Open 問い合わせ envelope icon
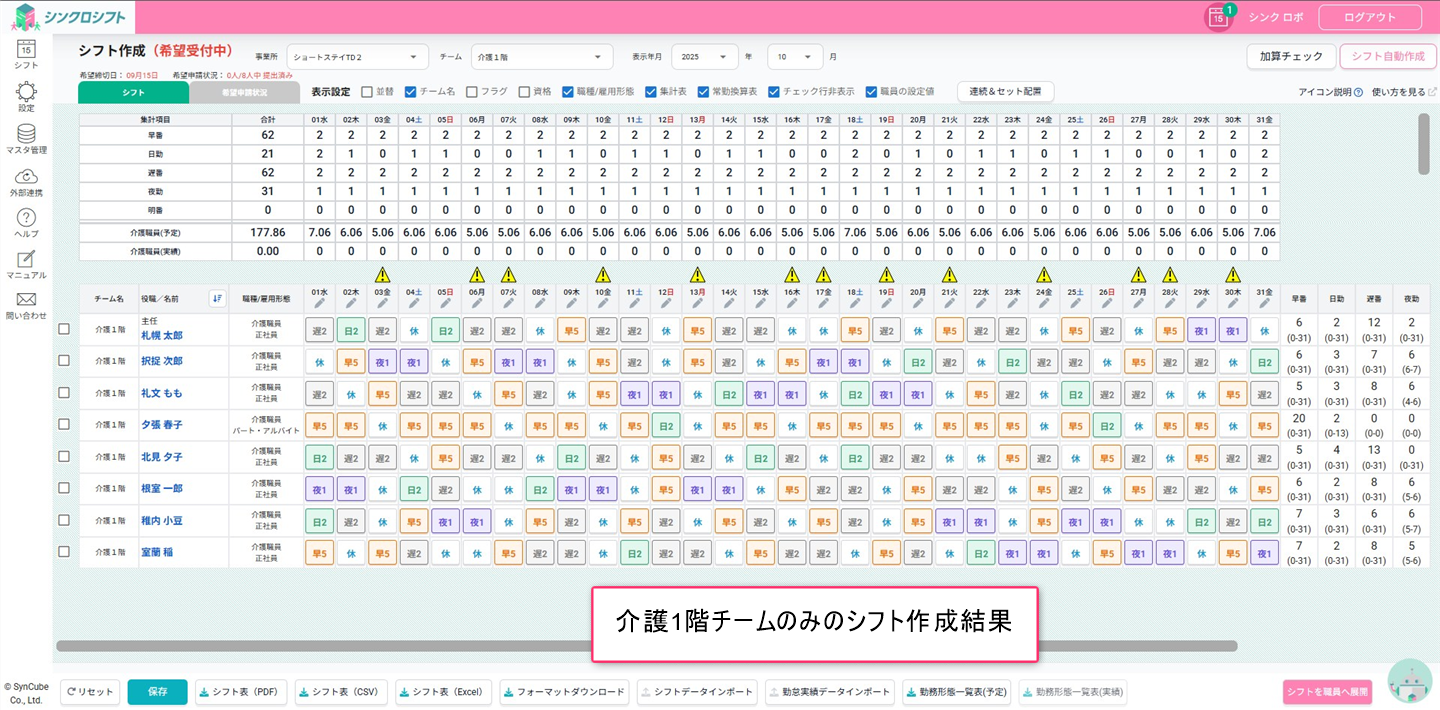This screenshot has width=1440, height=710. click(x=26, y=301)
